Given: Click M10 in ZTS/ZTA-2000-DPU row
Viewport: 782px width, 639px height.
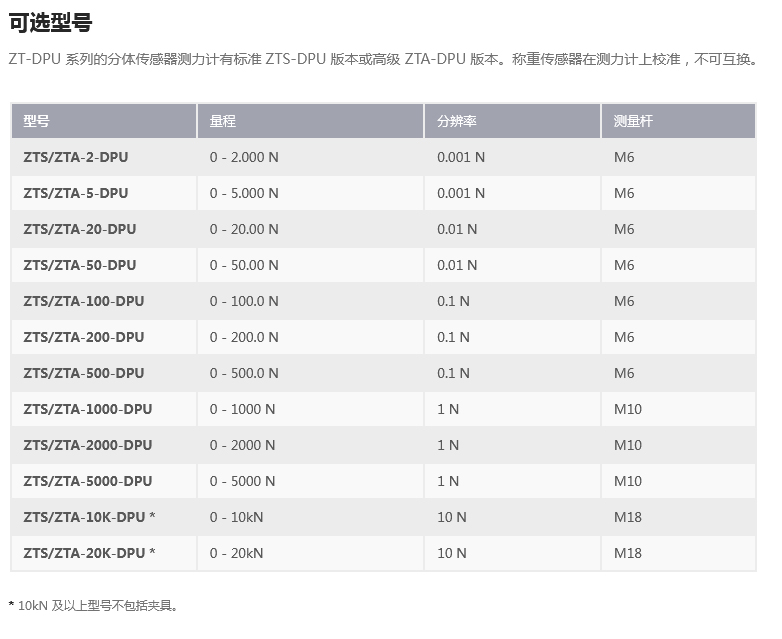Looking at the screenshot, I should coord(628,445).
